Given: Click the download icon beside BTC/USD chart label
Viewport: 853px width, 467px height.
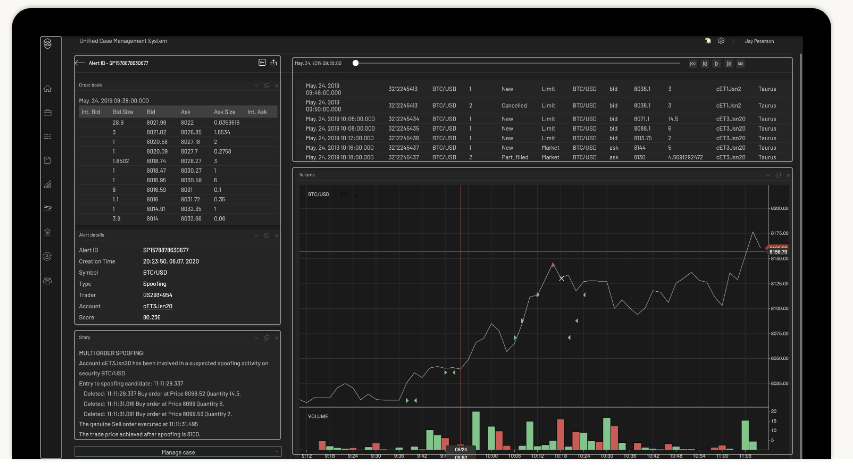Looking at the screenshot, I should (x=356, y=194).
